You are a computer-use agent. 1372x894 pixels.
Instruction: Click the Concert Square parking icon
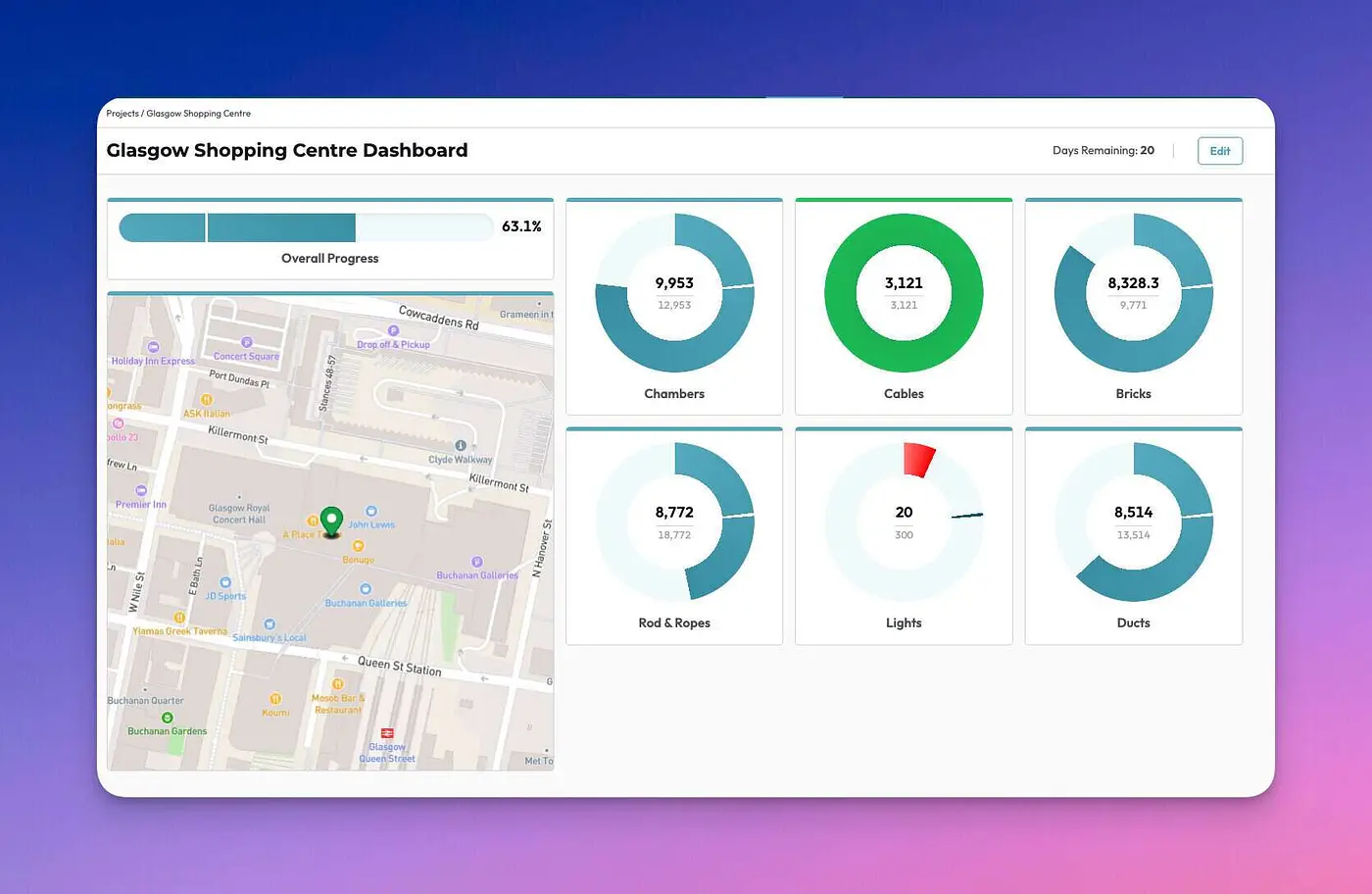[x=246, y=342]
